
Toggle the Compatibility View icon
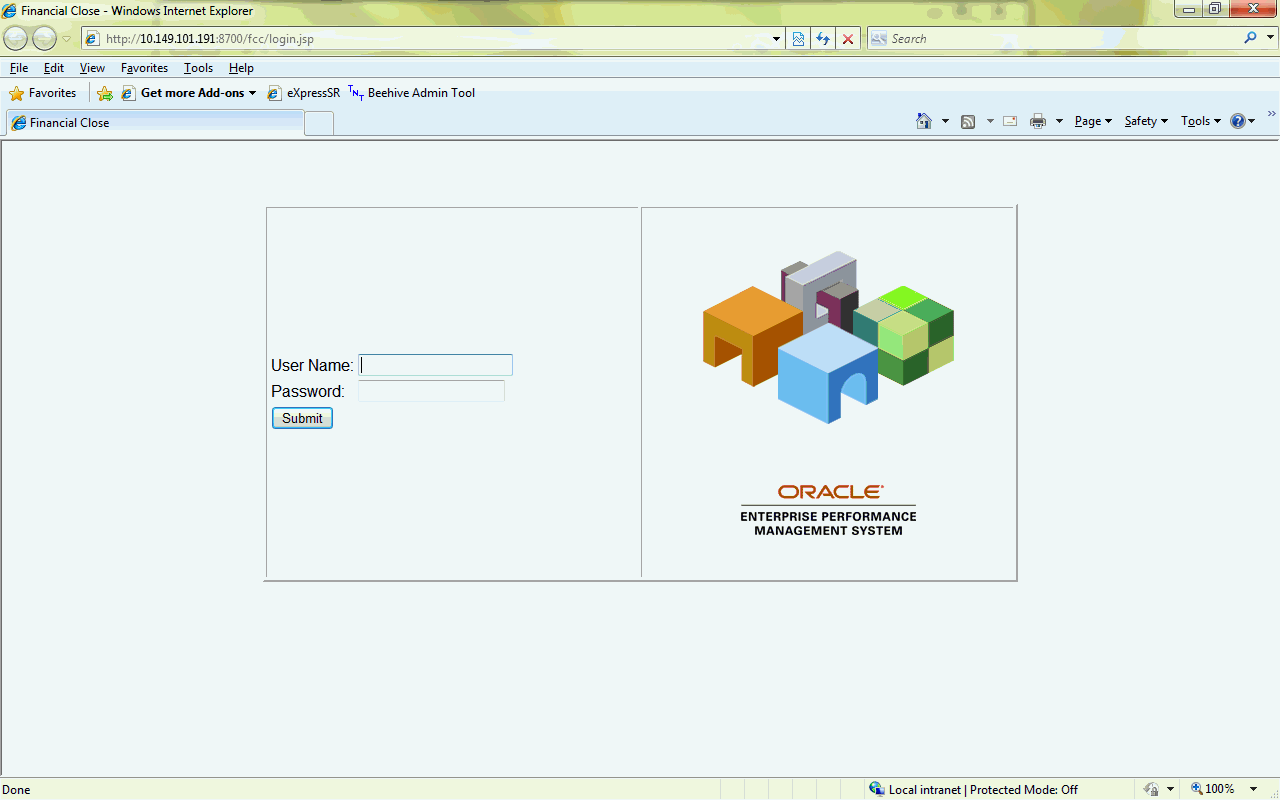(x=798, y=39)
